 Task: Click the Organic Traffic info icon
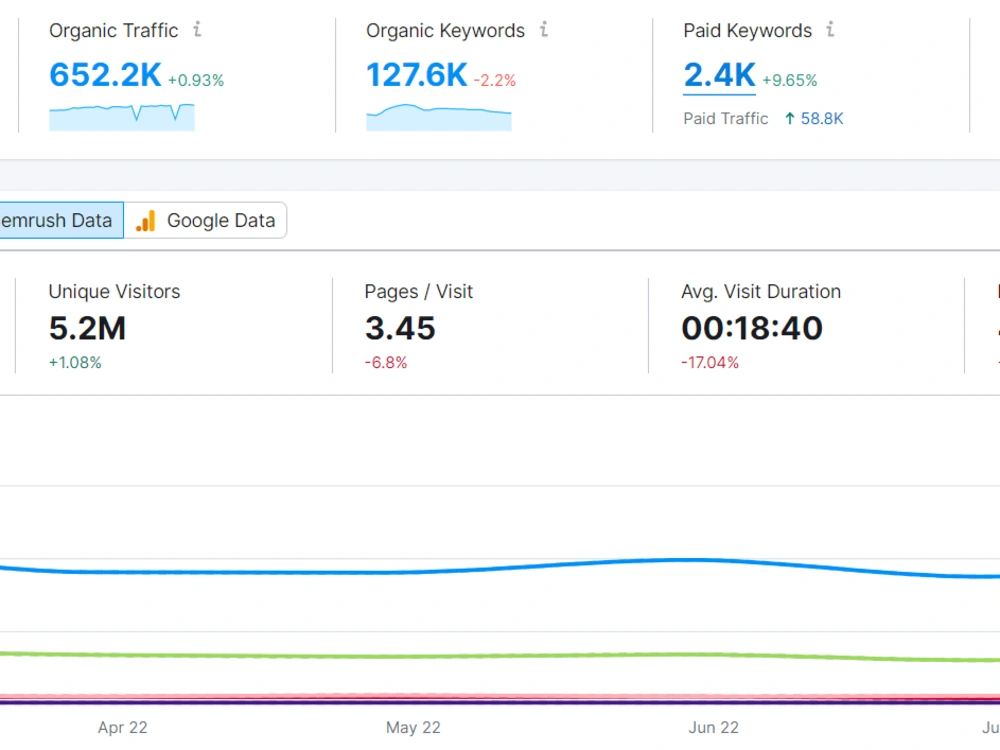click(x=198, y=29)
